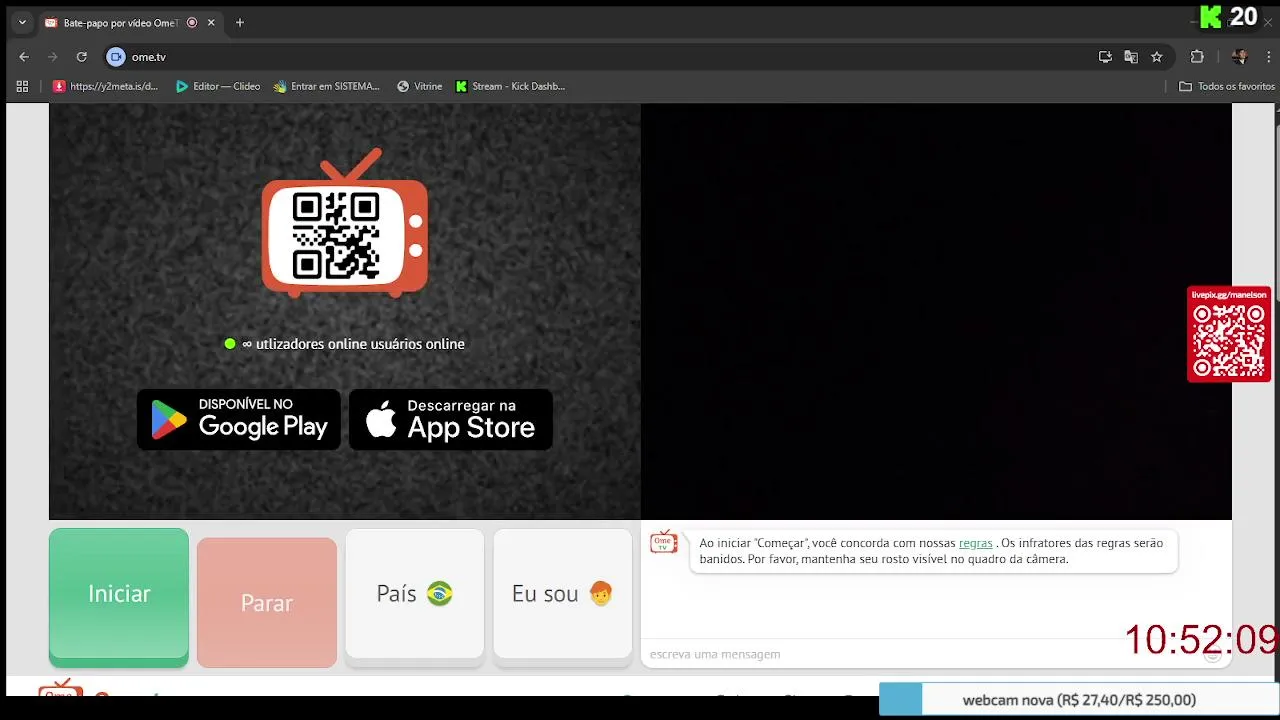Go back in the browser
1280x720 pixels.
click(x=24, y=57)
